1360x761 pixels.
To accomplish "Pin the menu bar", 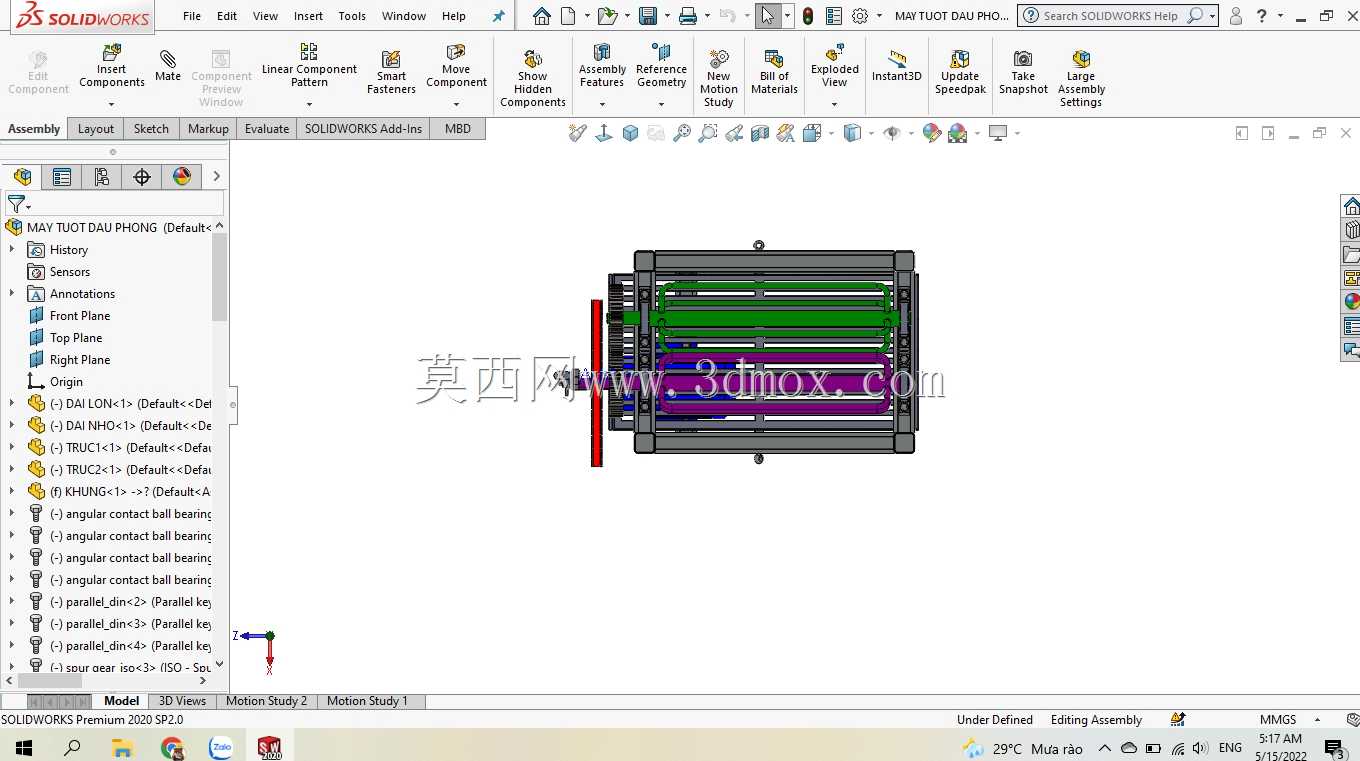I will click(499, 16).
